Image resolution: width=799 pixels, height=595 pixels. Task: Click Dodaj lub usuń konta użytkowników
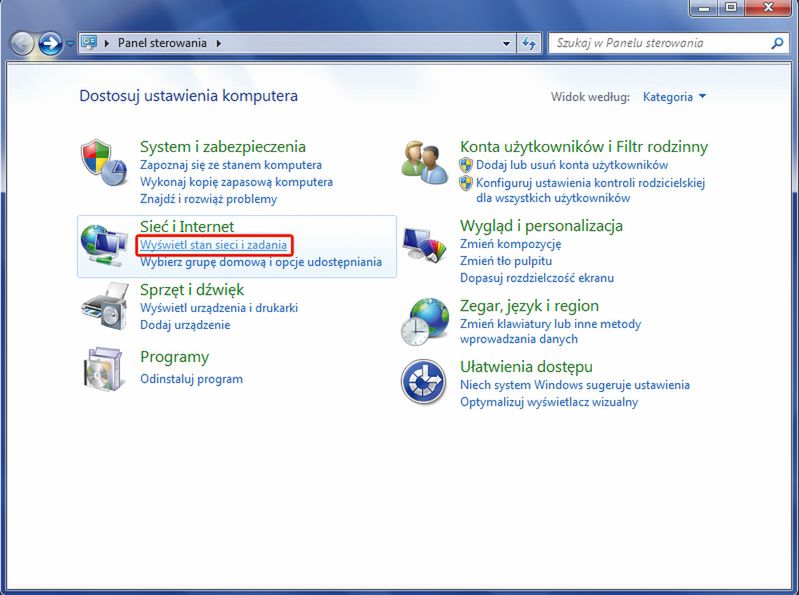click(x=572, y=165)
